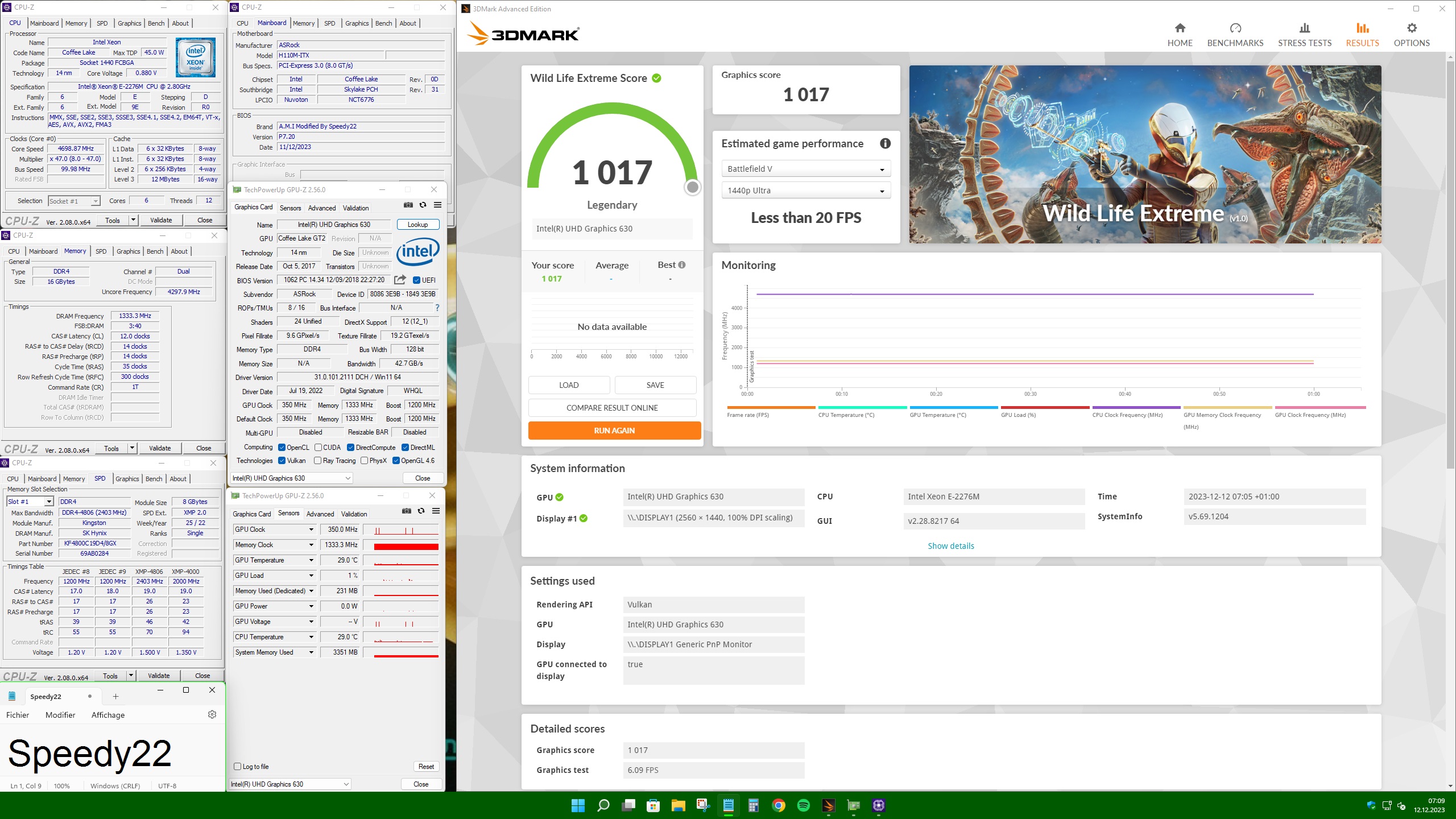
Task: Click the score range slider handle on the gauge
Action: point(692,187)
